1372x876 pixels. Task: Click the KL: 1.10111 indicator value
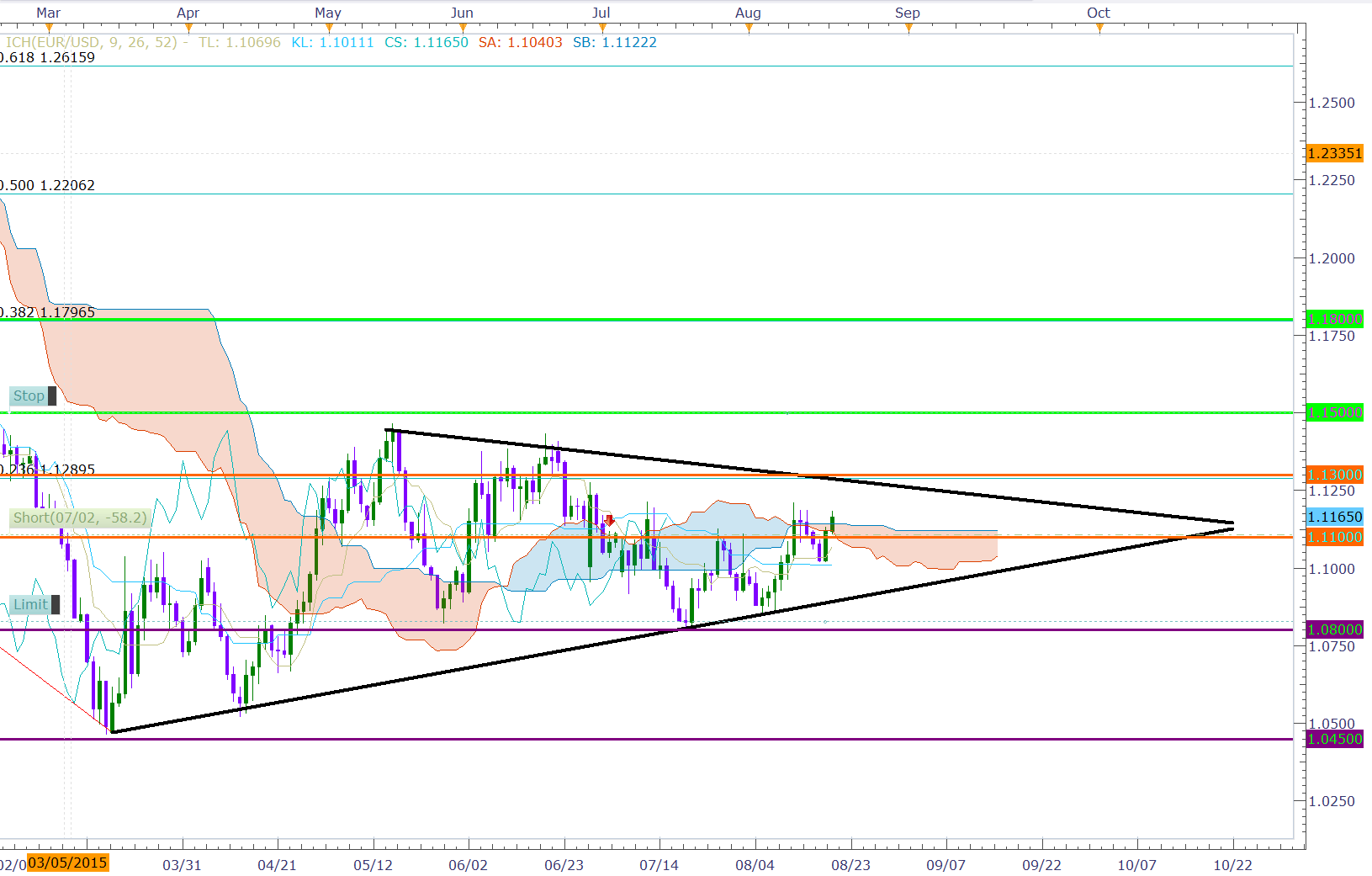pos(332,42)
